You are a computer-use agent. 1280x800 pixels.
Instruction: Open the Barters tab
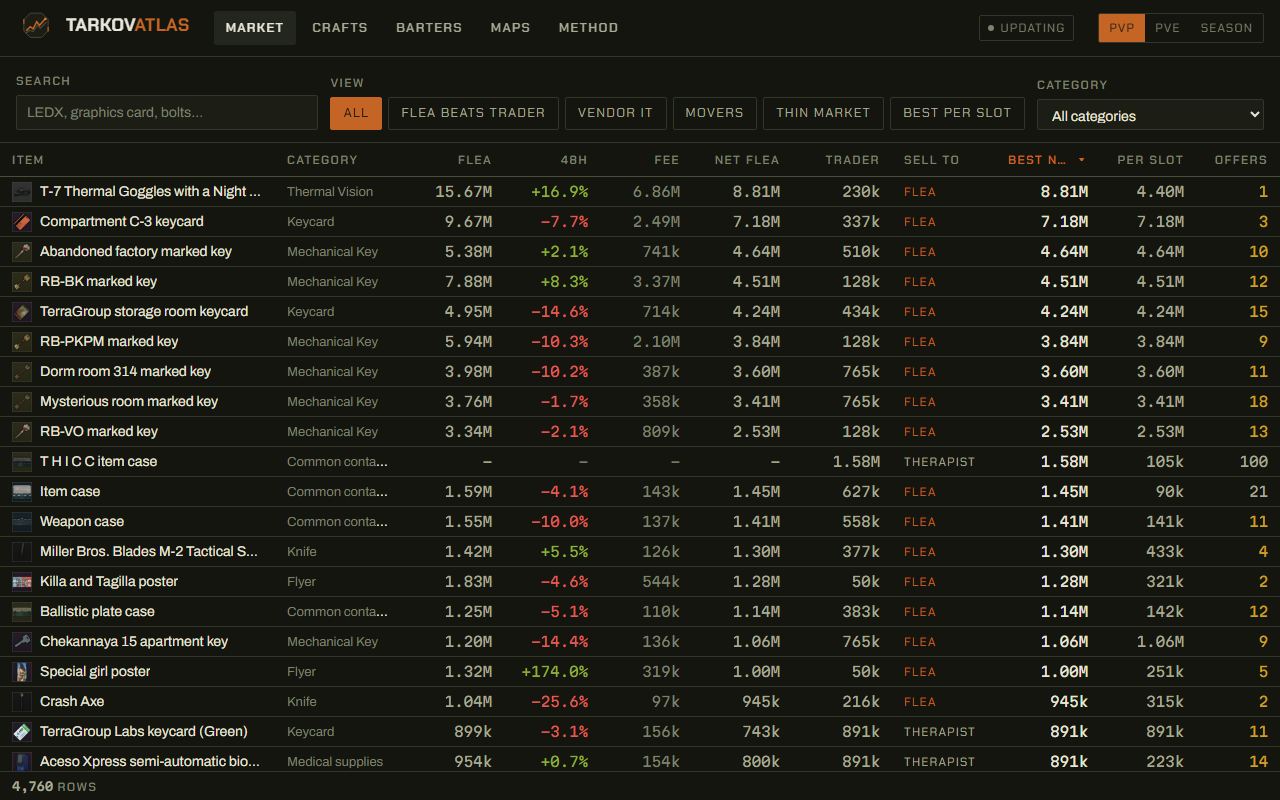pyautogui.click(x=429, y=28)
